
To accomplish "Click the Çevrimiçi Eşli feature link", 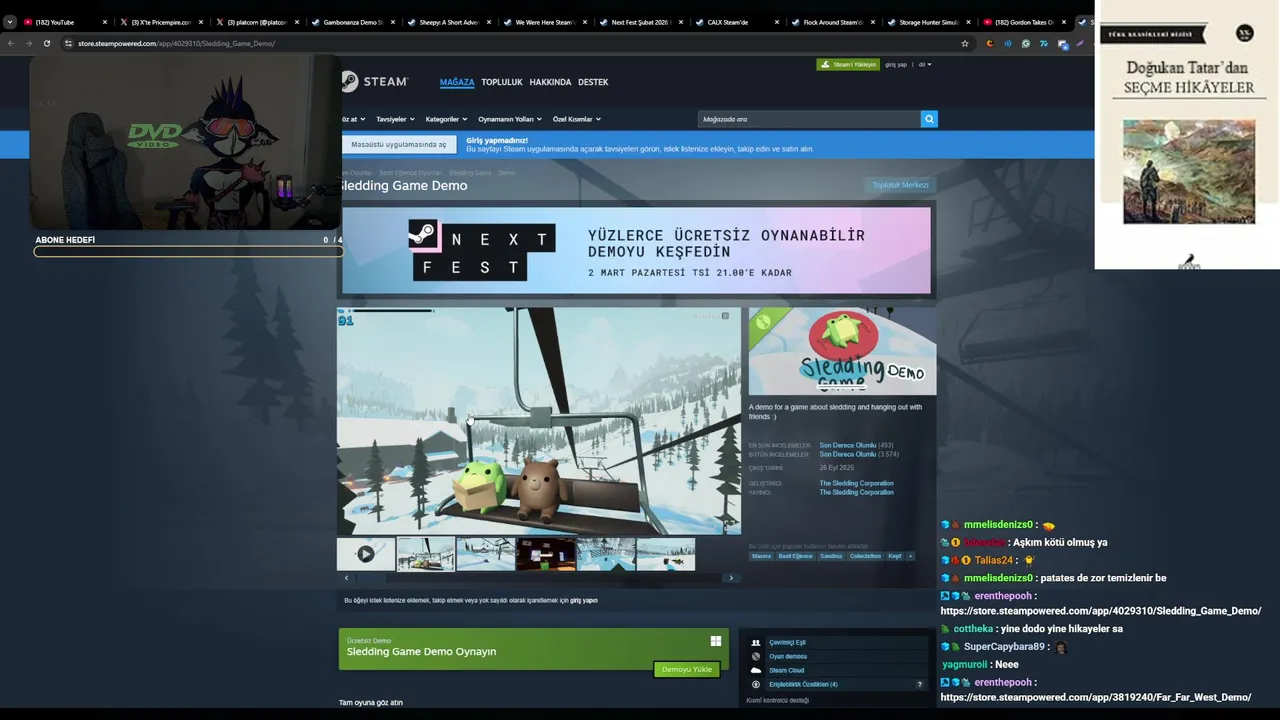I will (x=787, y=643).
